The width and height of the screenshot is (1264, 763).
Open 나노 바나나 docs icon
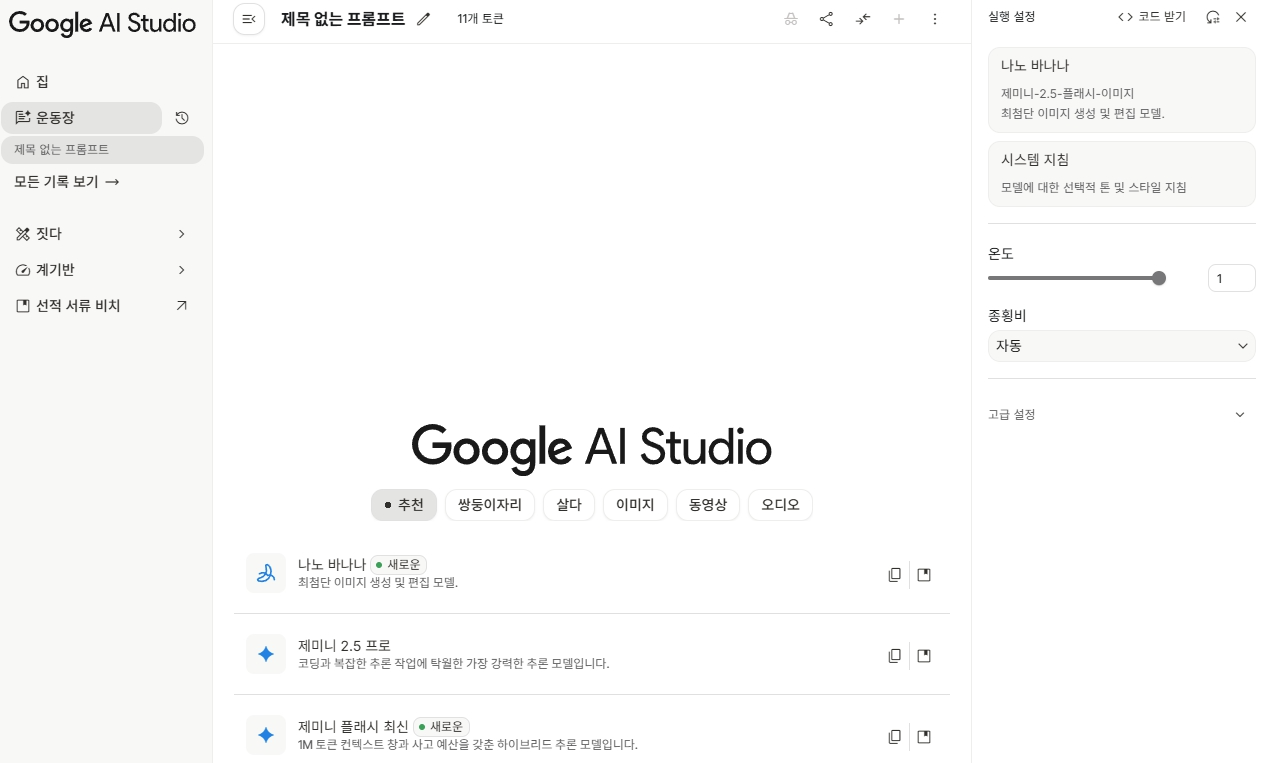coord(924,575)
